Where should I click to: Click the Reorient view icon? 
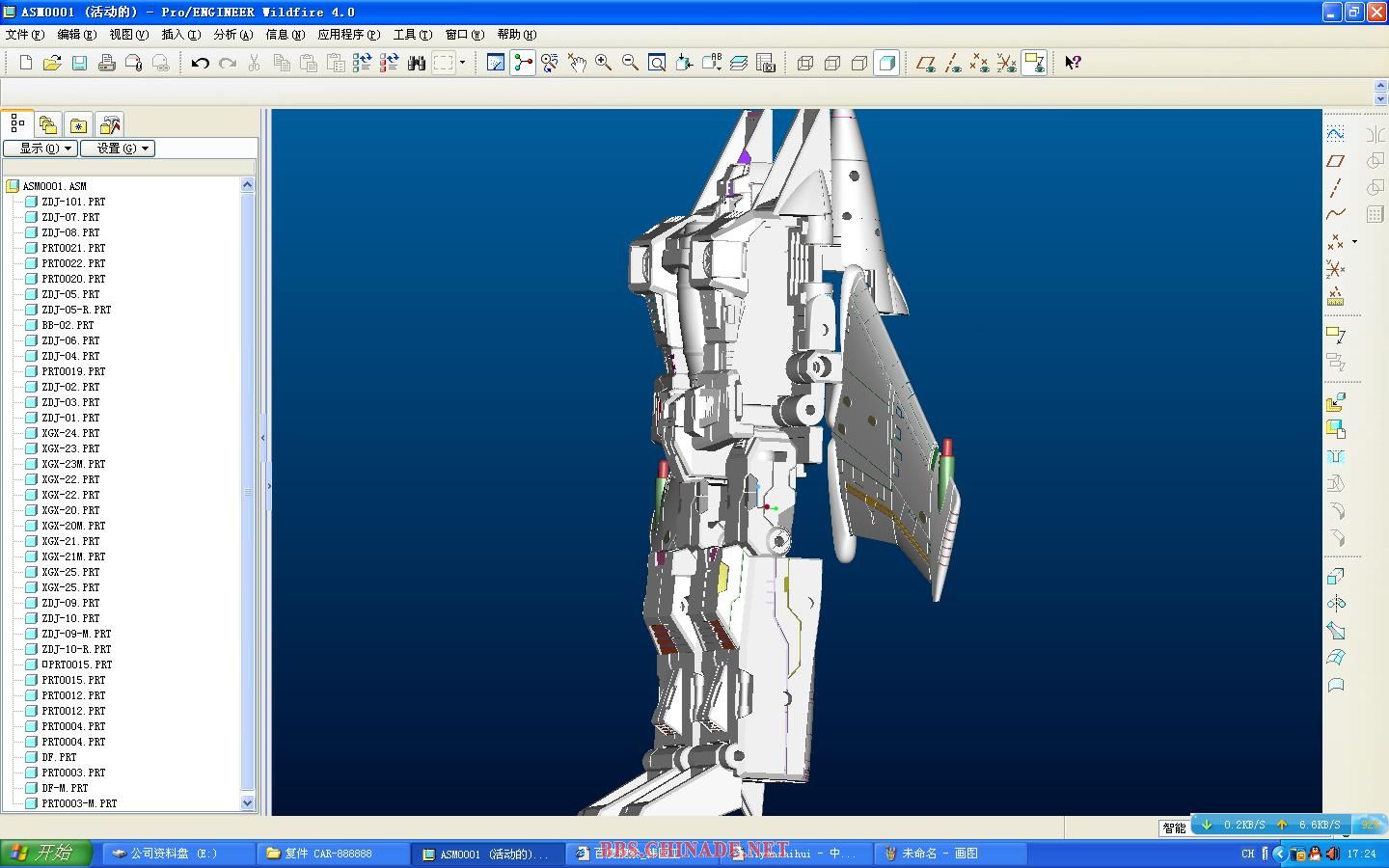pos(684,63)
